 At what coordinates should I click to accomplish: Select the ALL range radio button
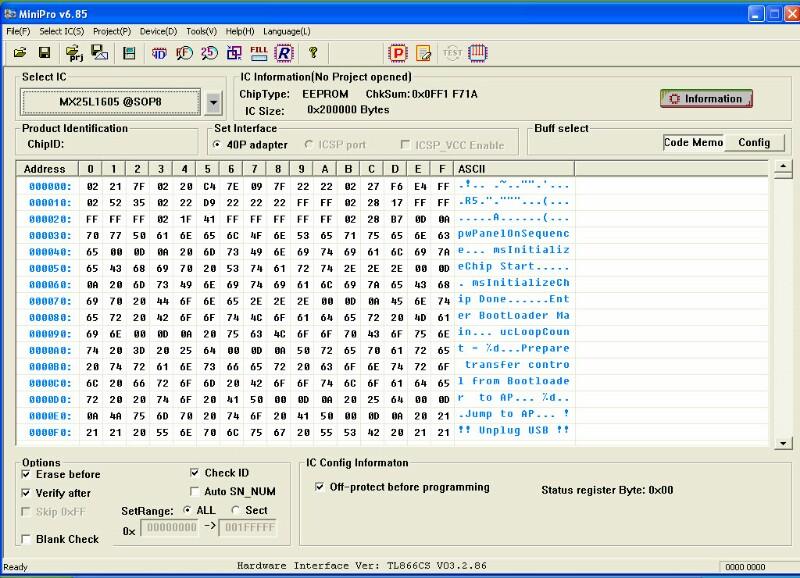coord(187,510)
